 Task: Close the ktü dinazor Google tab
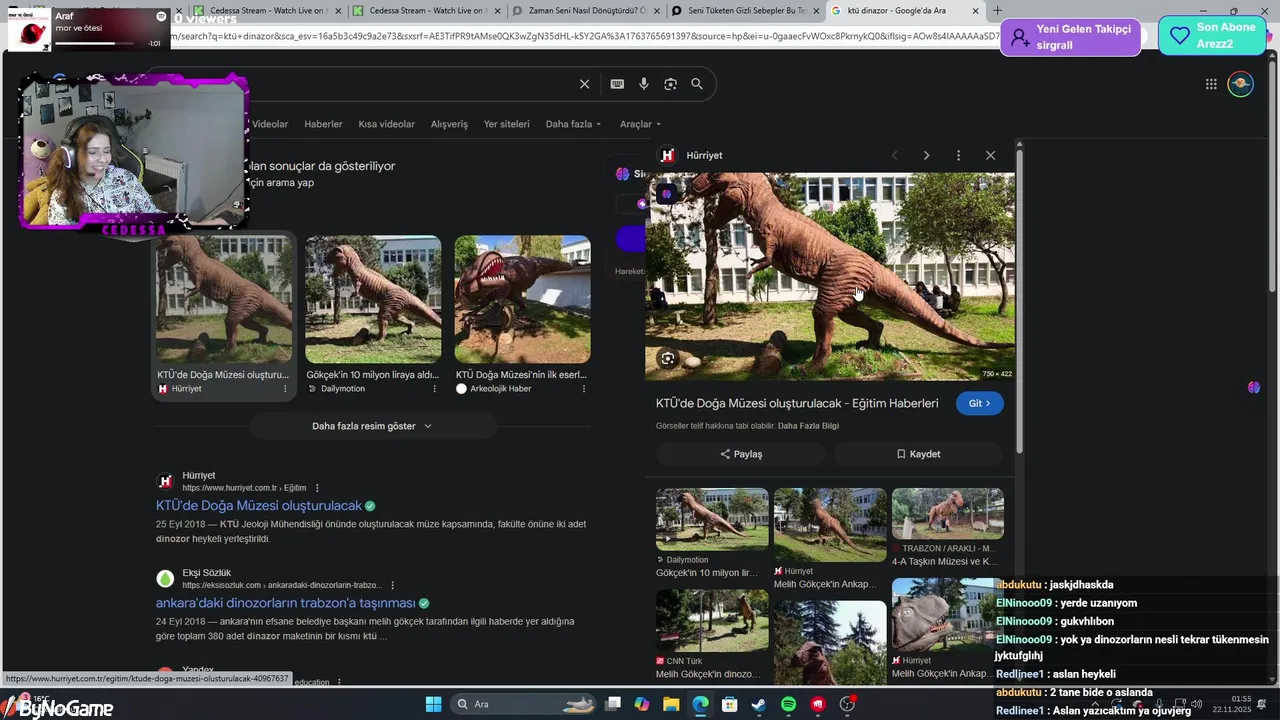[x=976, y=11]
